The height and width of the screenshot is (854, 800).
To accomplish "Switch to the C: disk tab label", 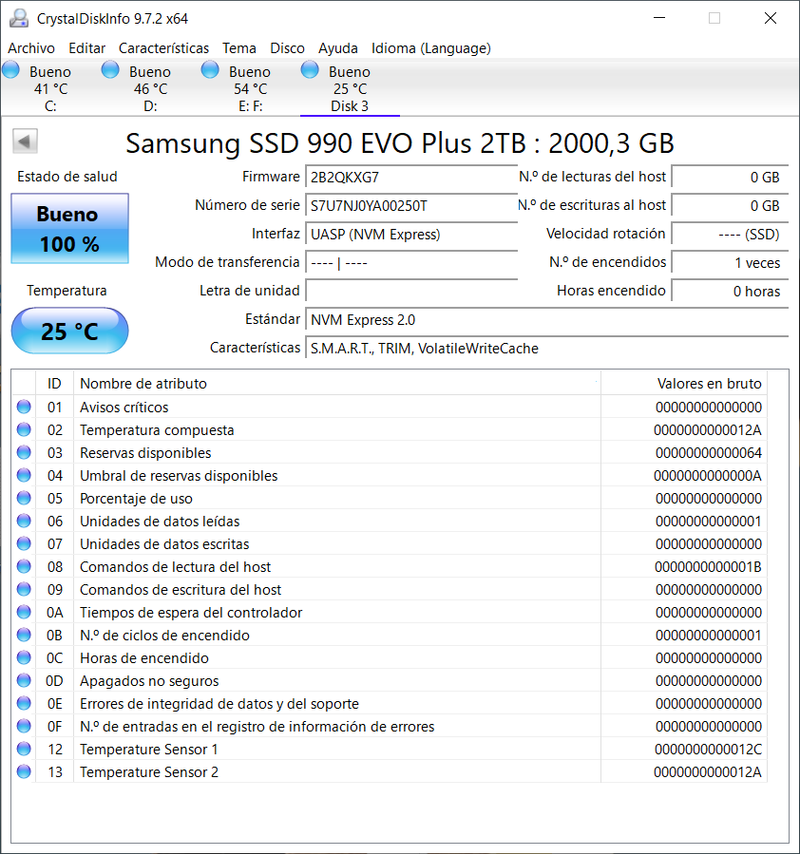I will click(x=50, y=106).
